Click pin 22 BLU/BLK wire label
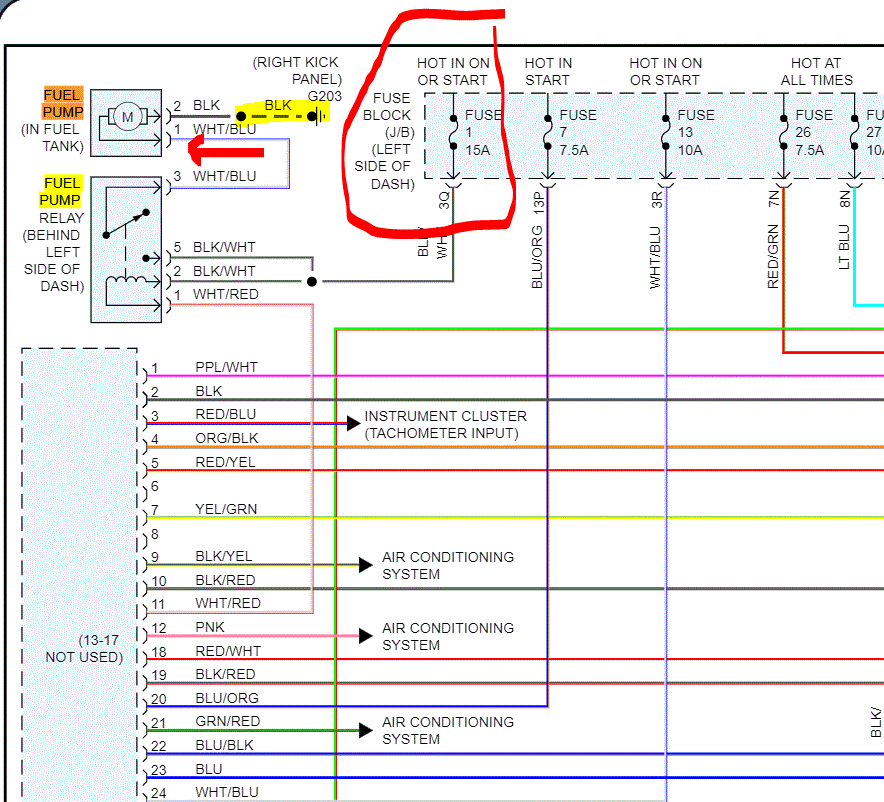The height and width of the screenshot is (802, 884). coord(224,746)
